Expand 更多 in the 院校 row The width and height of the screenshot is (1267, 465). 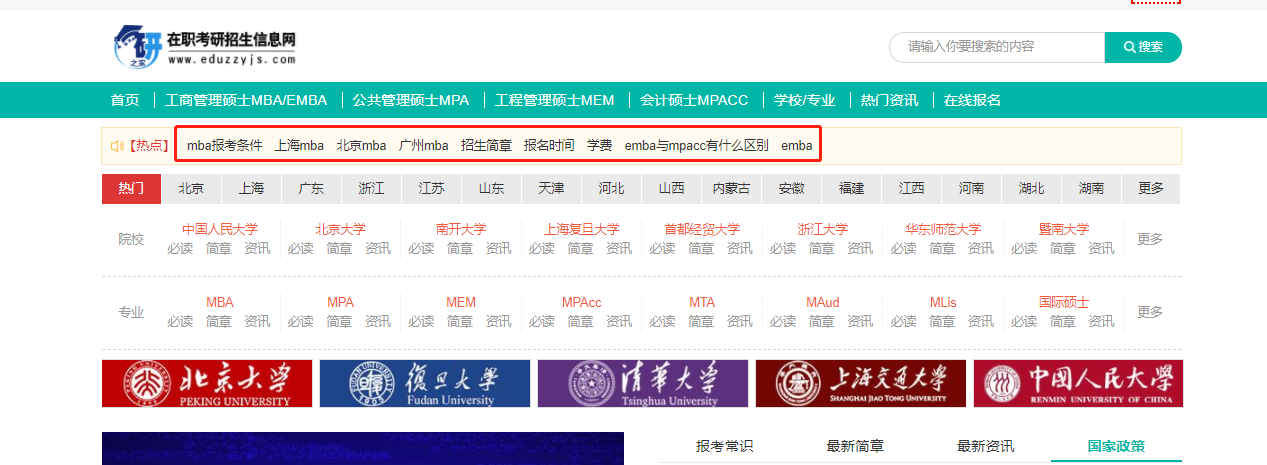click(x=1150, y=239)
